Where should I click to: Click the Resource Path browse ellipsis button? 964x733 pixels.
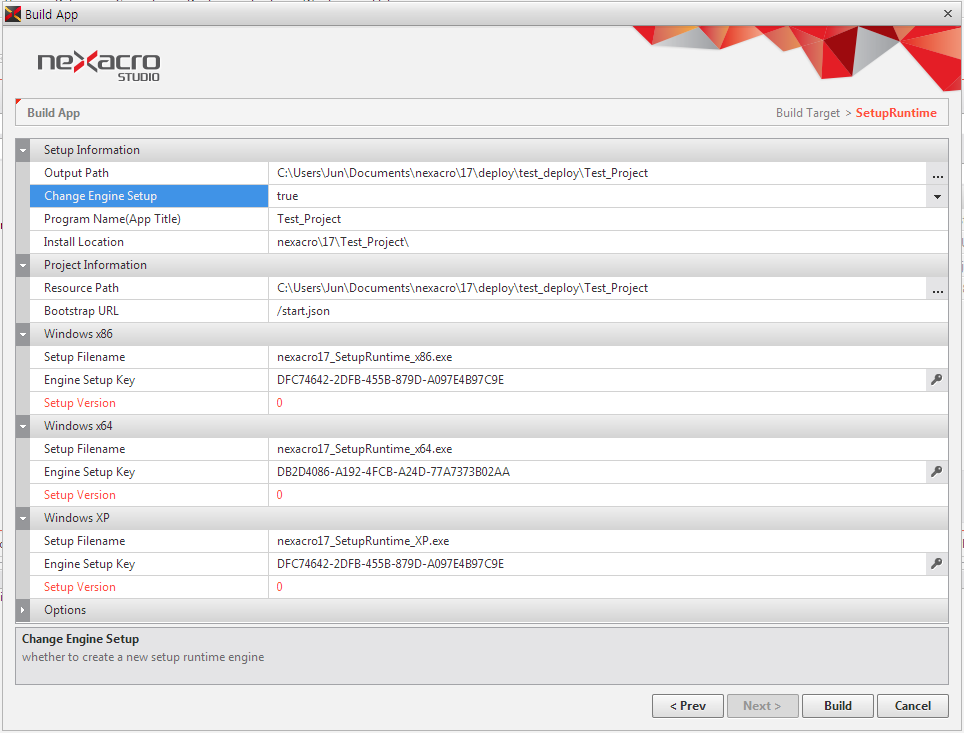click(x=937, y=289)
